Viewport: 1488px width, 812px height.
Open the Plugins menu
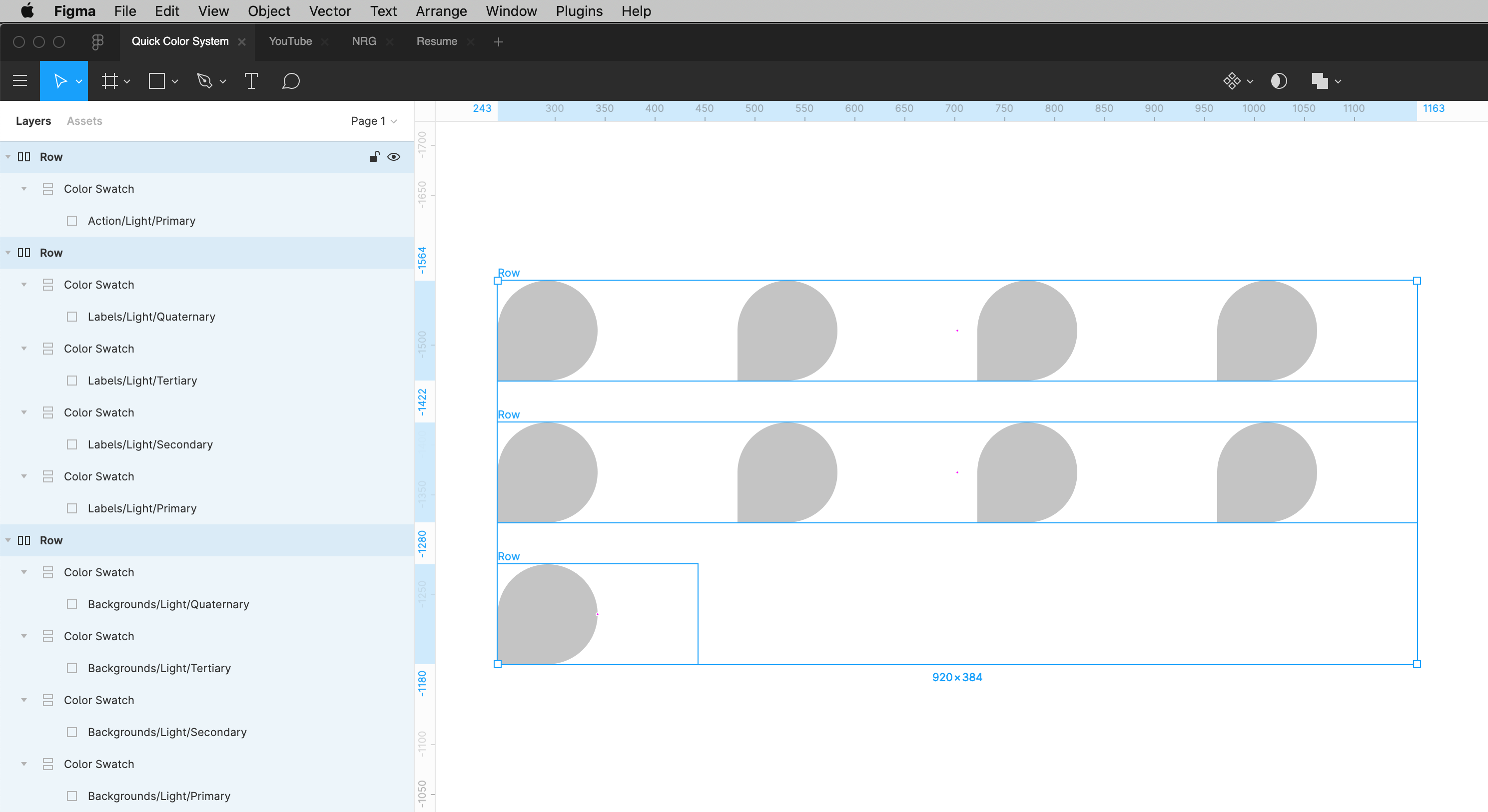click(x=579, y=11)
